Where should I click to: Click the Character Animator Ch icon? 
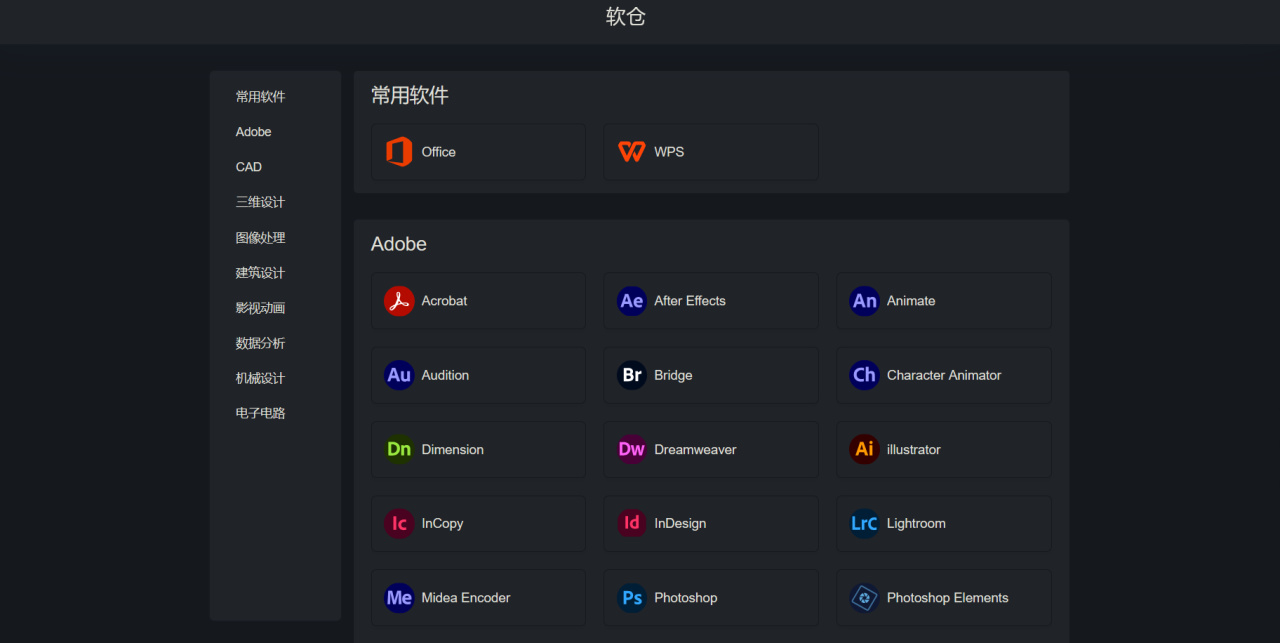pos(864,375)
